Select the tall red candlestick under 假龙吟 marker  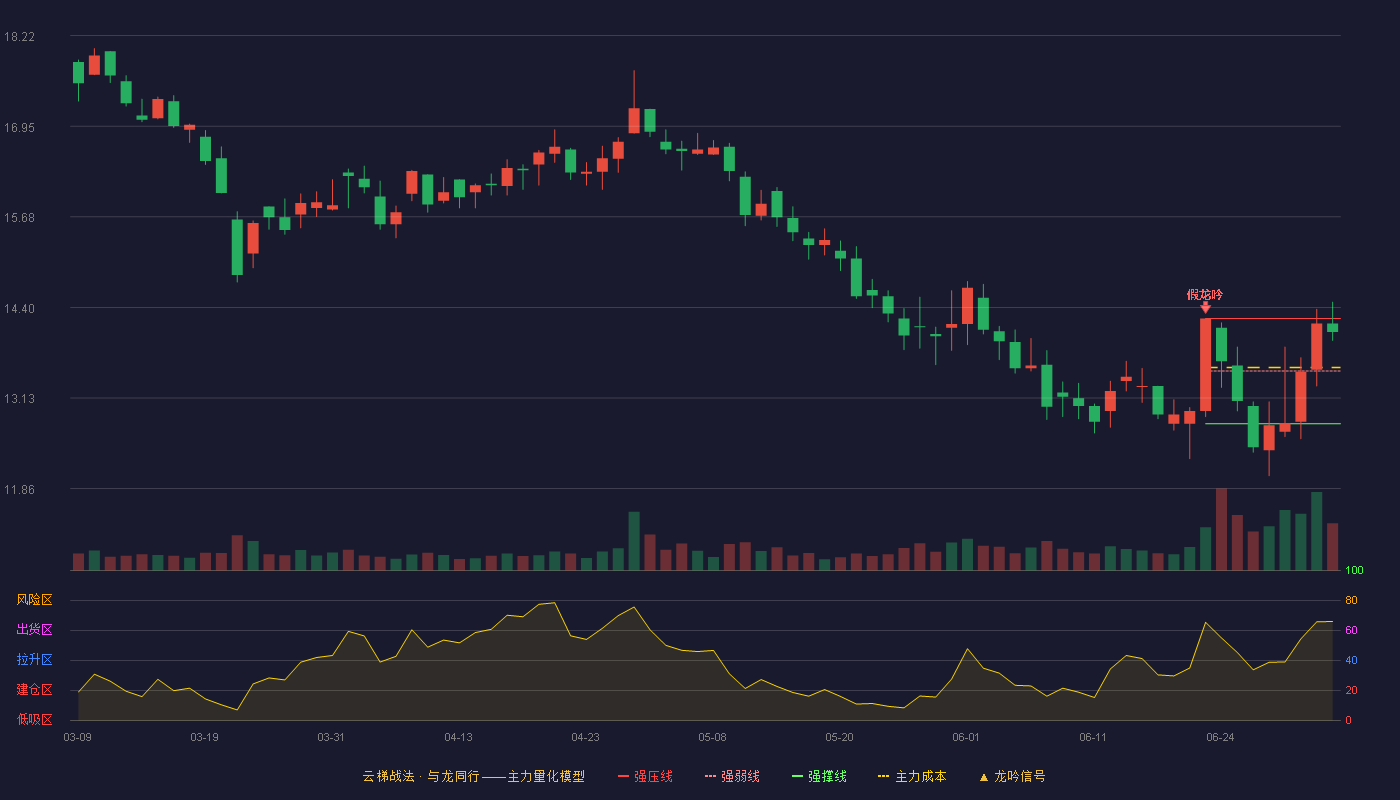pyautogui.click(x=1205, y=364)
